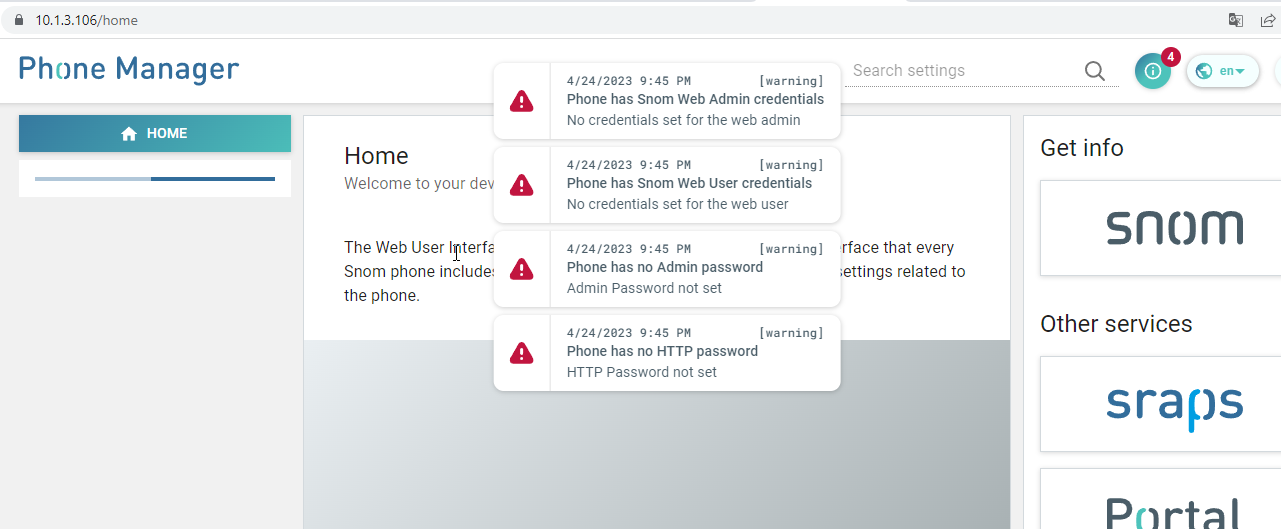1281x529 pixels.
Task: Open 'Phone has no Admin password' notification
Action: [x=667, y=268]
